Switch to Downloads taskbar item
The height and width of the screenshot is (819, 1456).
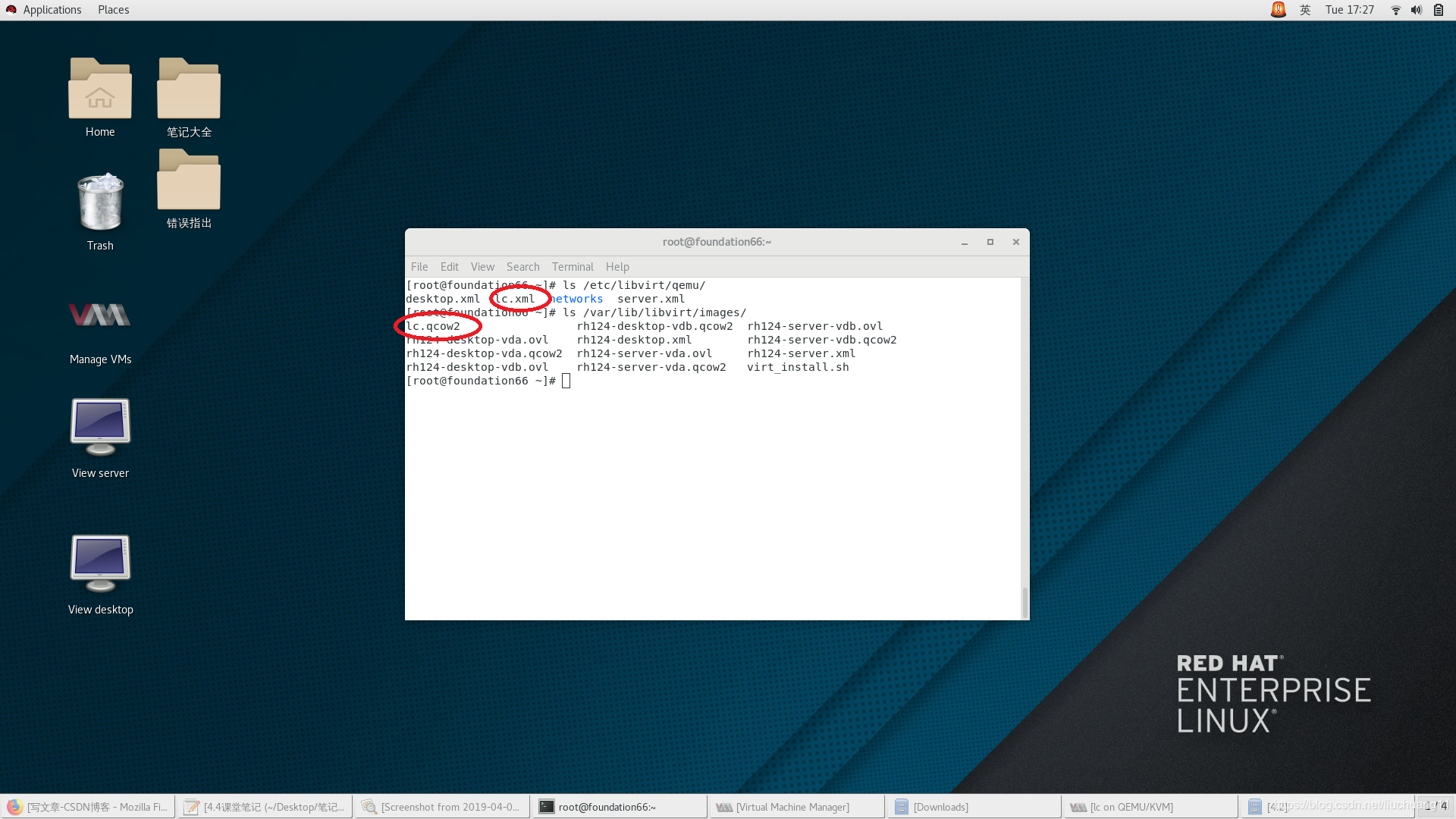click(974, 807)
